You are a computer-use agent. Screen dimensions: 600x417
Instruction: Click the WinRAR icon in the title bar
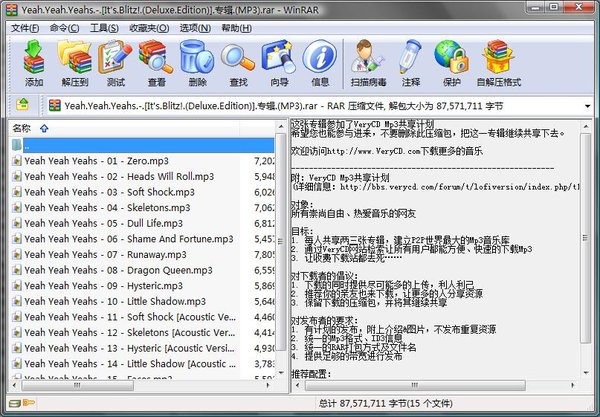click(x=11, y=9)
